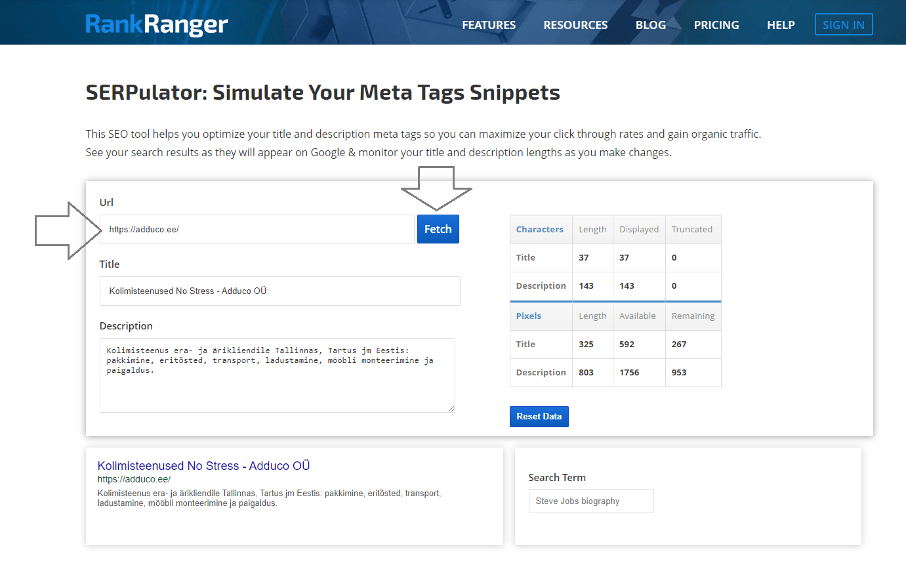Click inside the Title input field
Image resolution: width=906 pixels, height=570 pixels.
[280, 291]
